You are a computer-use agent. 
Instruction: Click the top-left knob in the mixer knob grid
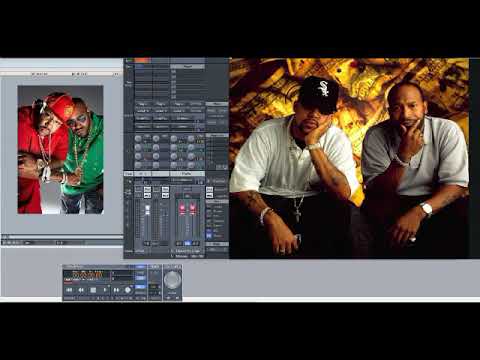(138, 139)
